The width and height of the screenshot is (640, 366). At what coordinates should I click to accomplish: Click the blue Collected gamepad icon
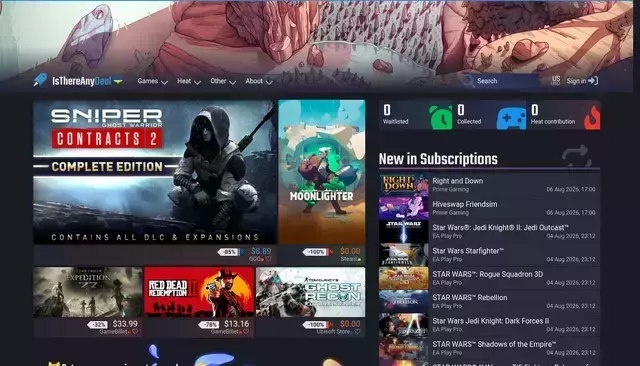pyautogui.click(x=511, y=118)
